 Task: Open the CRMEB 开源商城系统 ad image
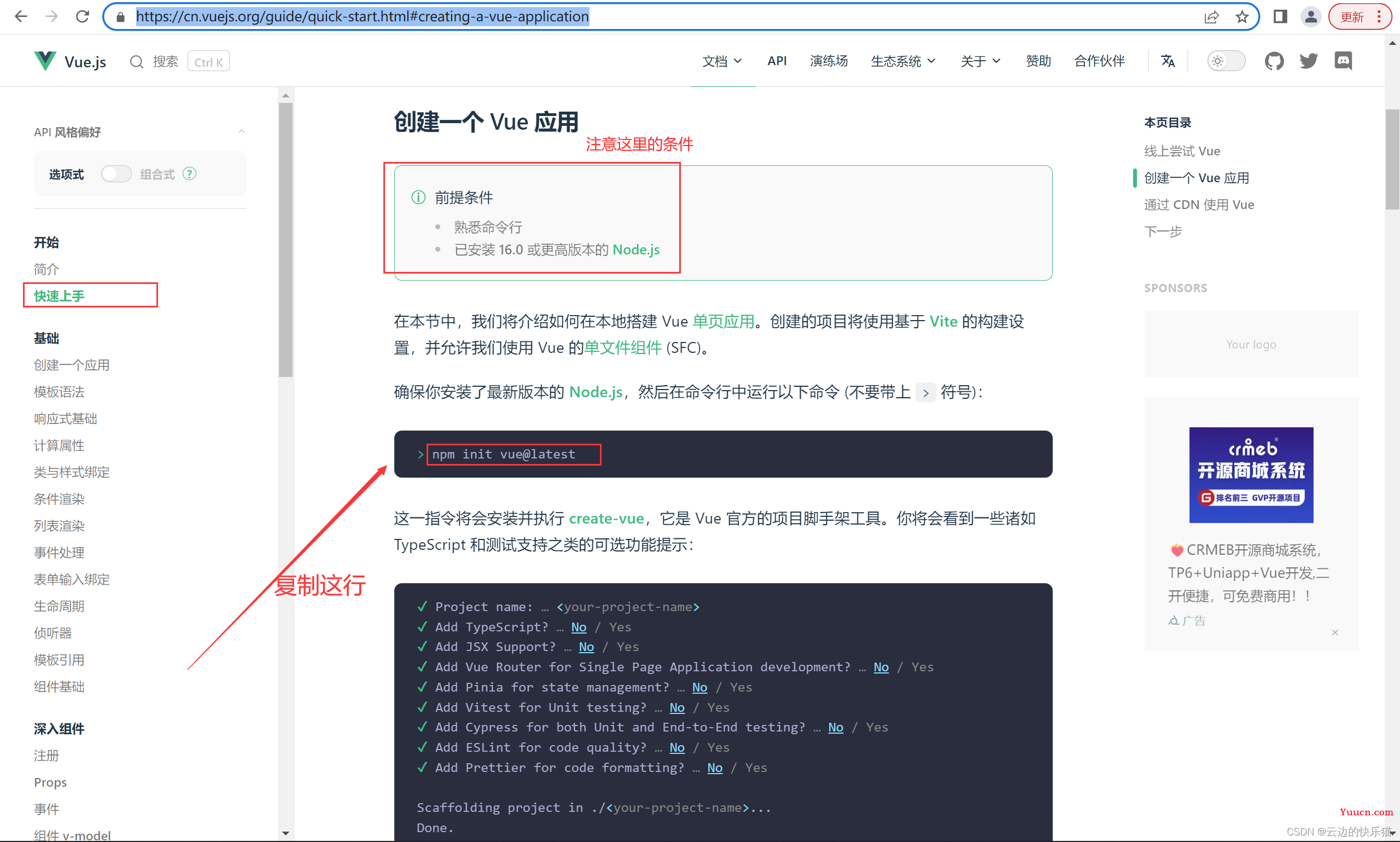[1251, 475]
